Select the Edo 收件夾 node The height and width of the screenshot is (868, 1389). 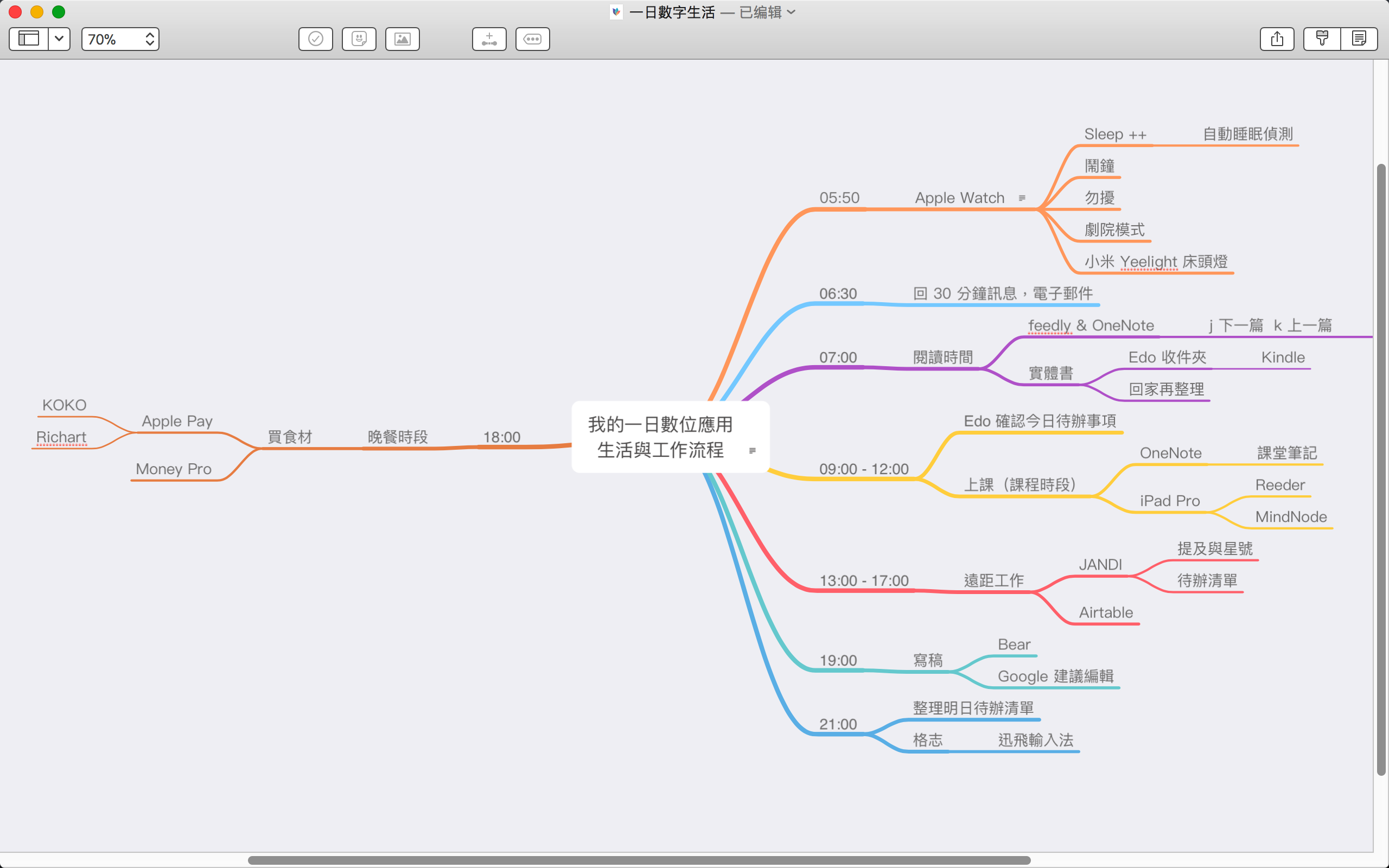point(1168,358)
